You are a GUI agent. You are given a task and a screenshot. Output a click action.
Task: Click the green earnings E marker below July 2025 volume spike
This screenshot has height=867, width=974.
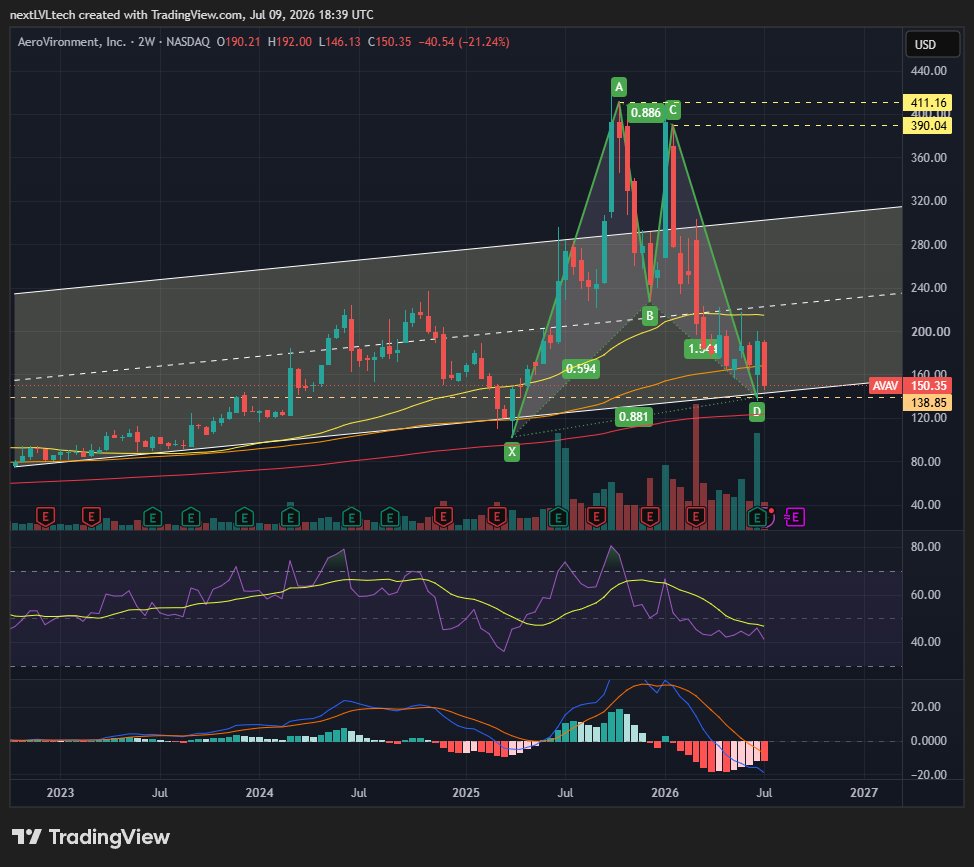(x=558, y=517)
